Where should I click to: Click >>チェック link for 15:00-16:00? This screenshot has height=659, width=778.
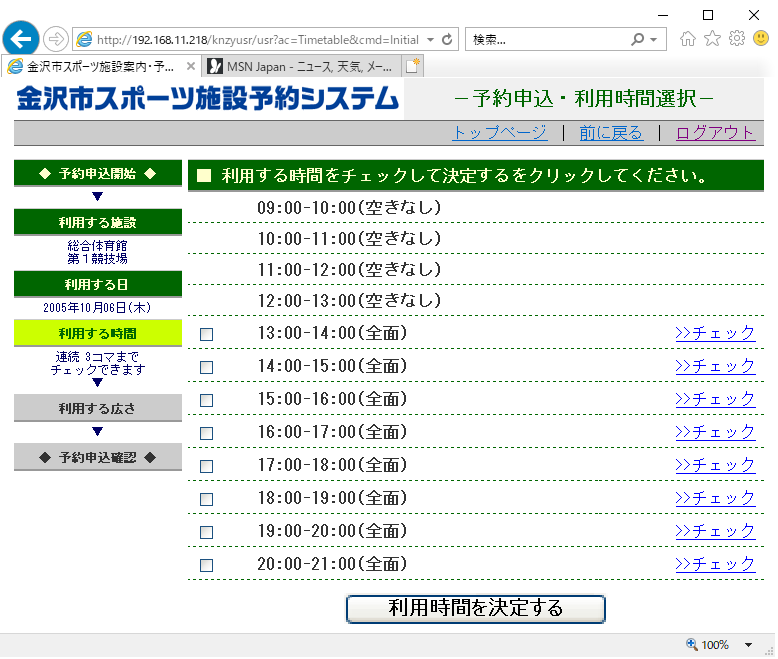(x=715, y=399)
